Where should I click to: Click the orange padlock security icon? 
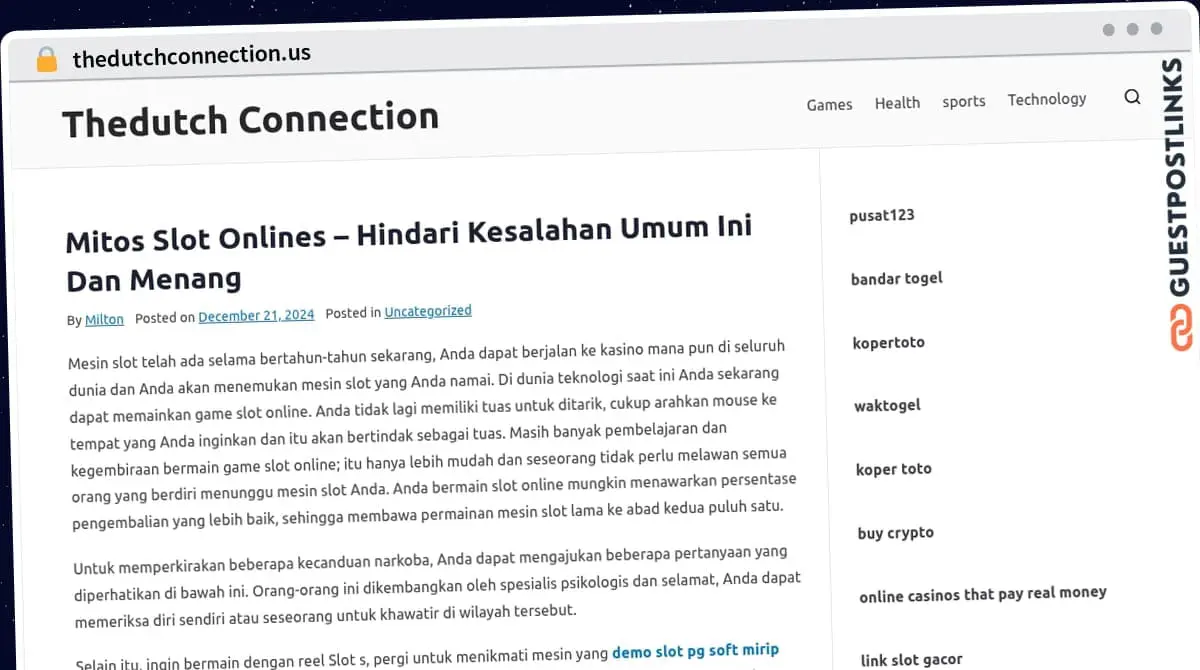click(47, 59)
